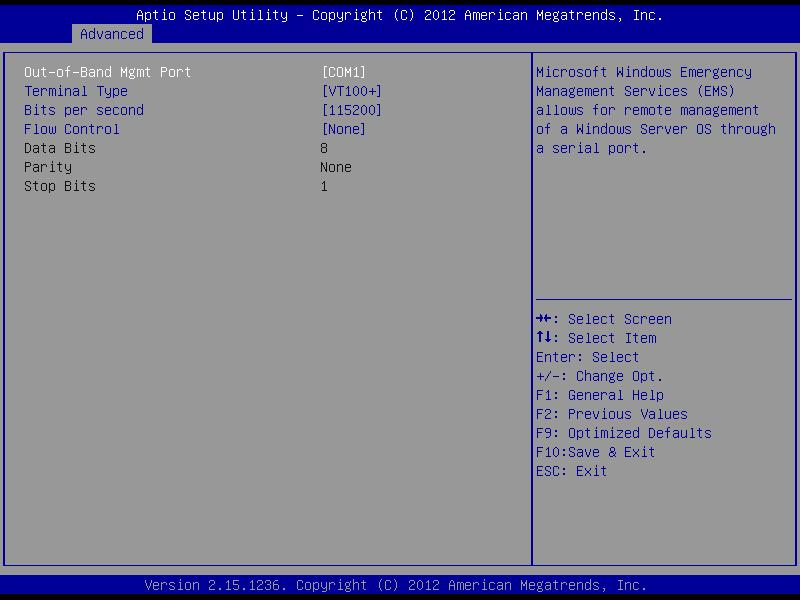Screen dimensions: 800x600
Task: Load F9: Optimized Defaults
Action: click(x=623, y=433)
